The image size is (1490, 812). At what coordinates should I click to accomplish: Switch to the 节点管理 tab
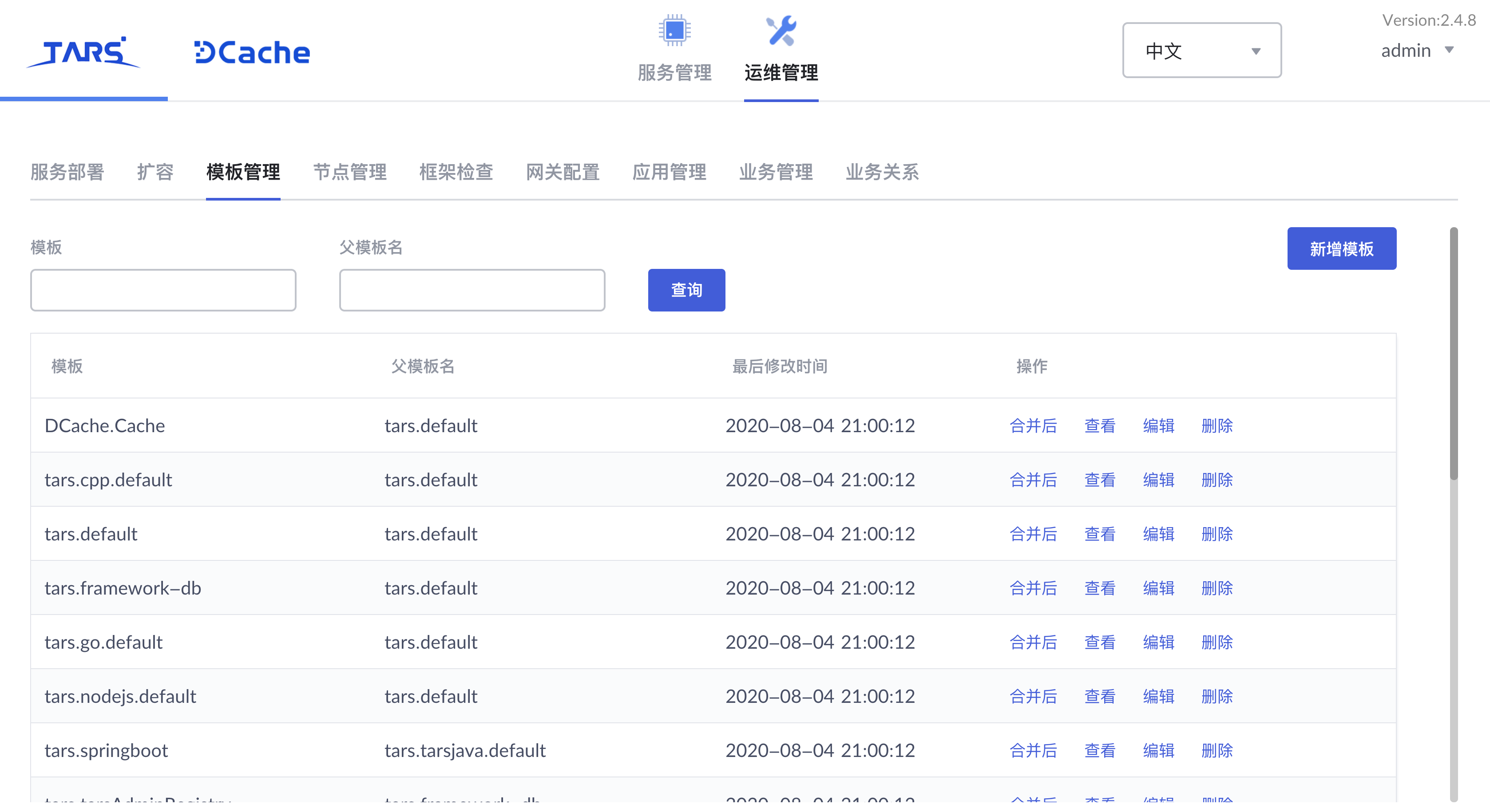[349, 172]
